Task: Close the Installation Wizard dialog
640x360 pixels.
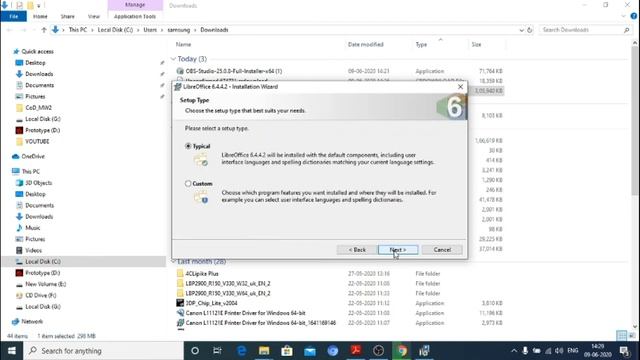Action: (x=460, y=87)
